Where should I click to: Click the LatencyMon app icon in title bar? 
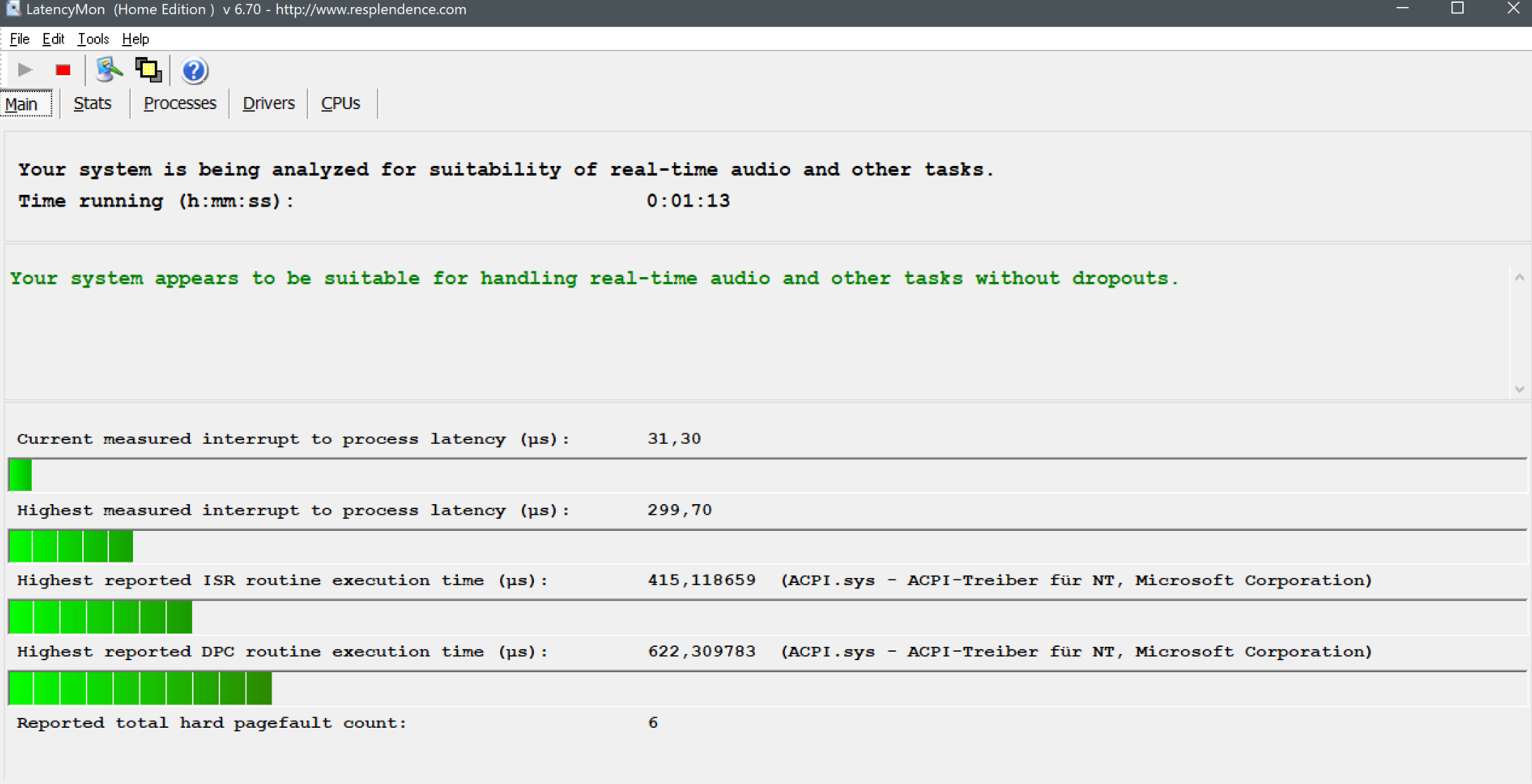[x=13, y=9]
